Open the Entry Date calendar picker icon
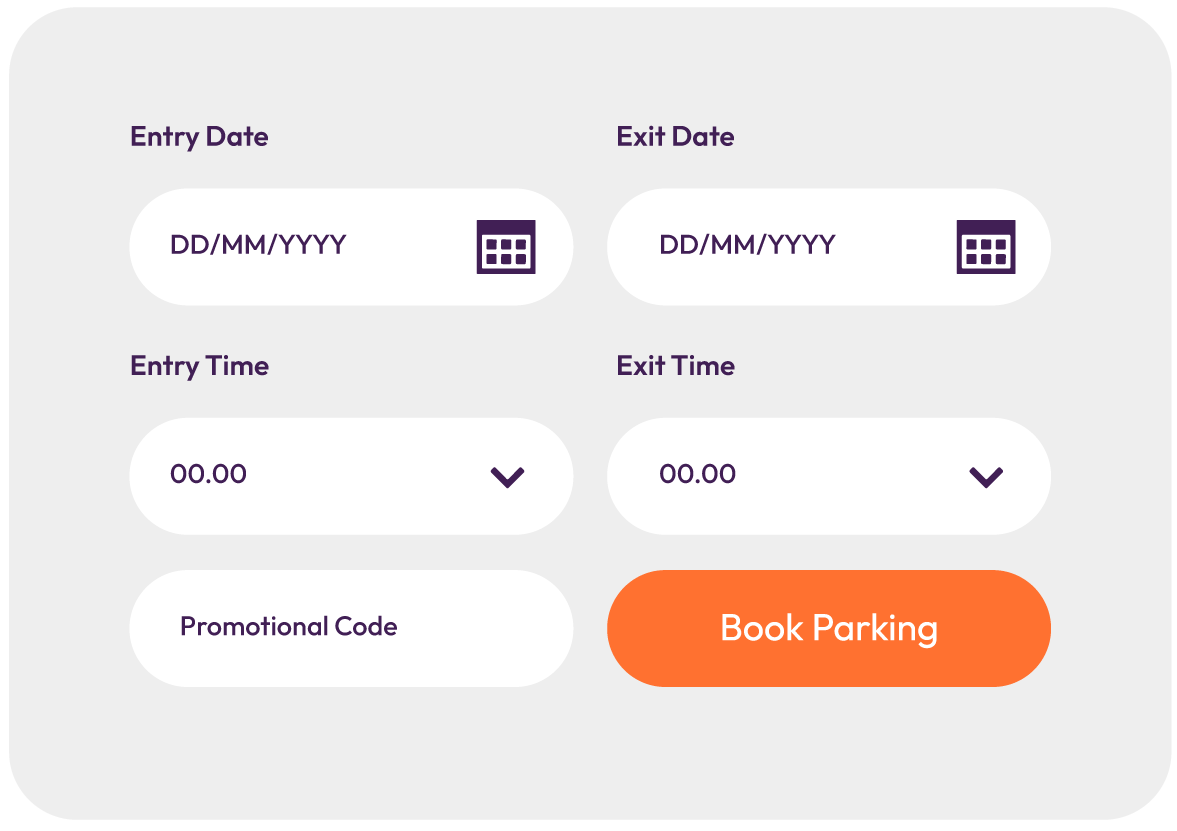 coord(506,247)
